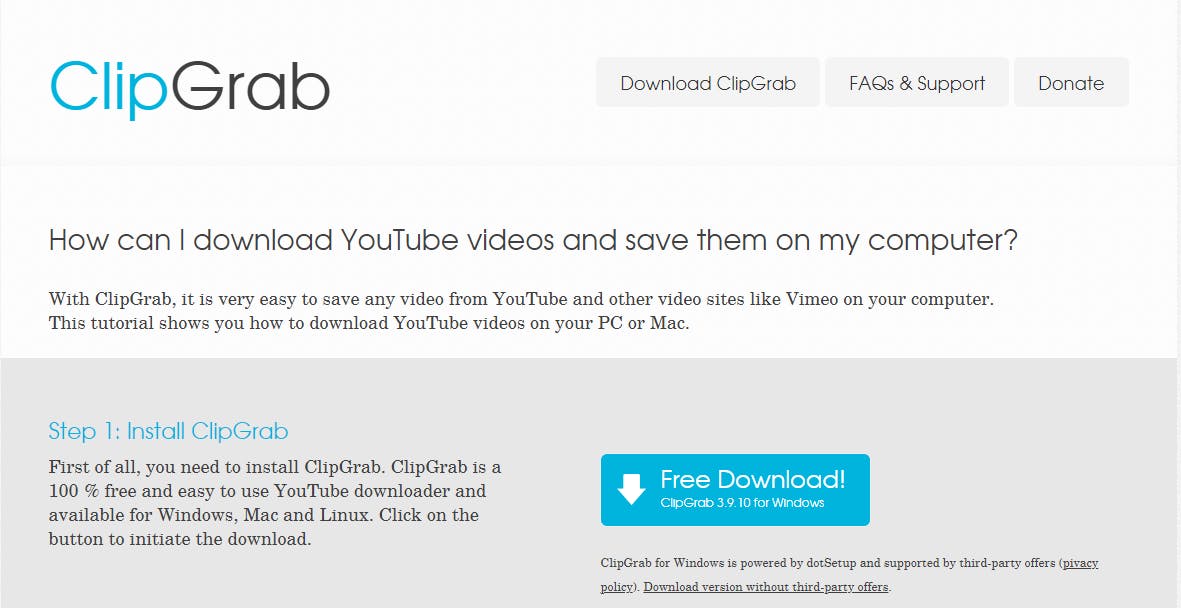Click the blue "Clip" part of logo
Screen dimensions: 1181x608
pos(108,87)
